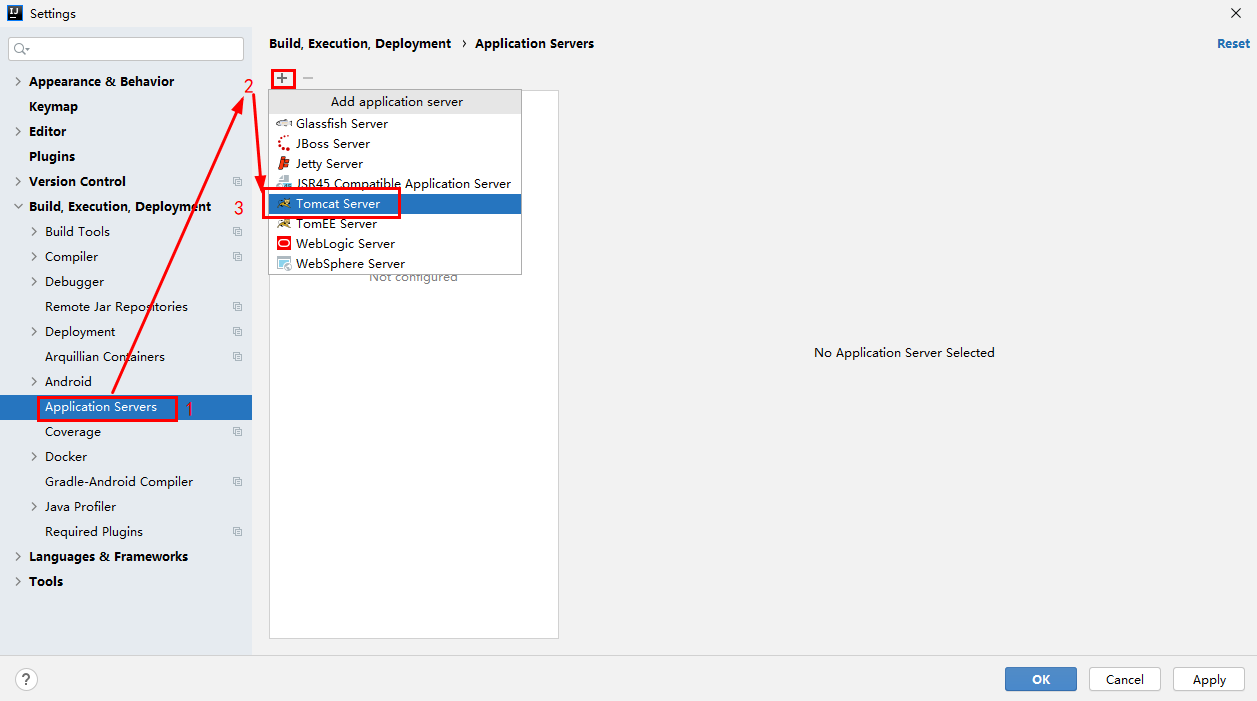Screen dimensions: 1257x701
Task: Open Remote Jar Repositories settings
Action: tap(116, 307)
